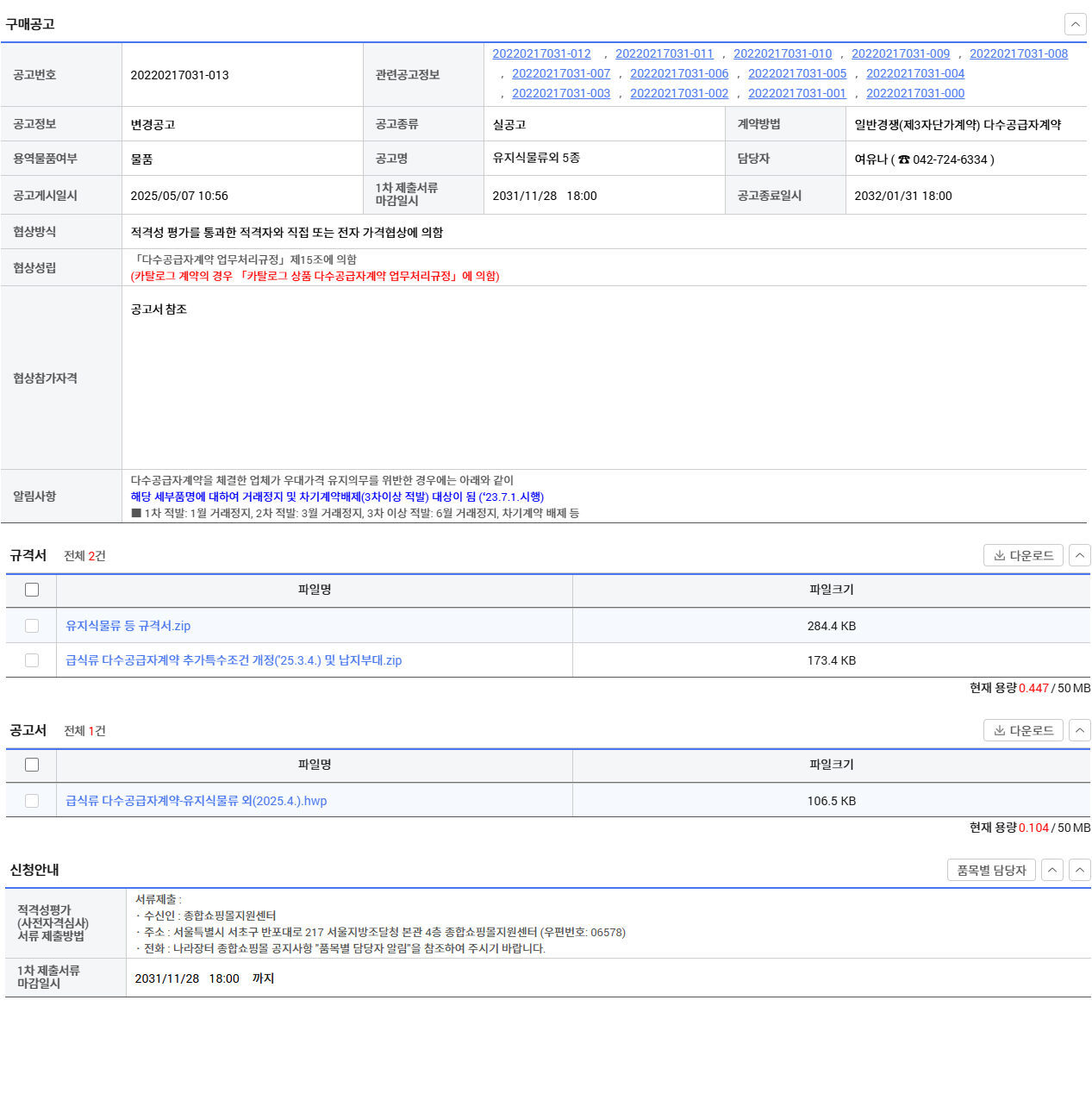Screen dimensions: 1092x1100
Task: Check the 급식류 hwp file checkbox
Action: (x=32, y=801)
